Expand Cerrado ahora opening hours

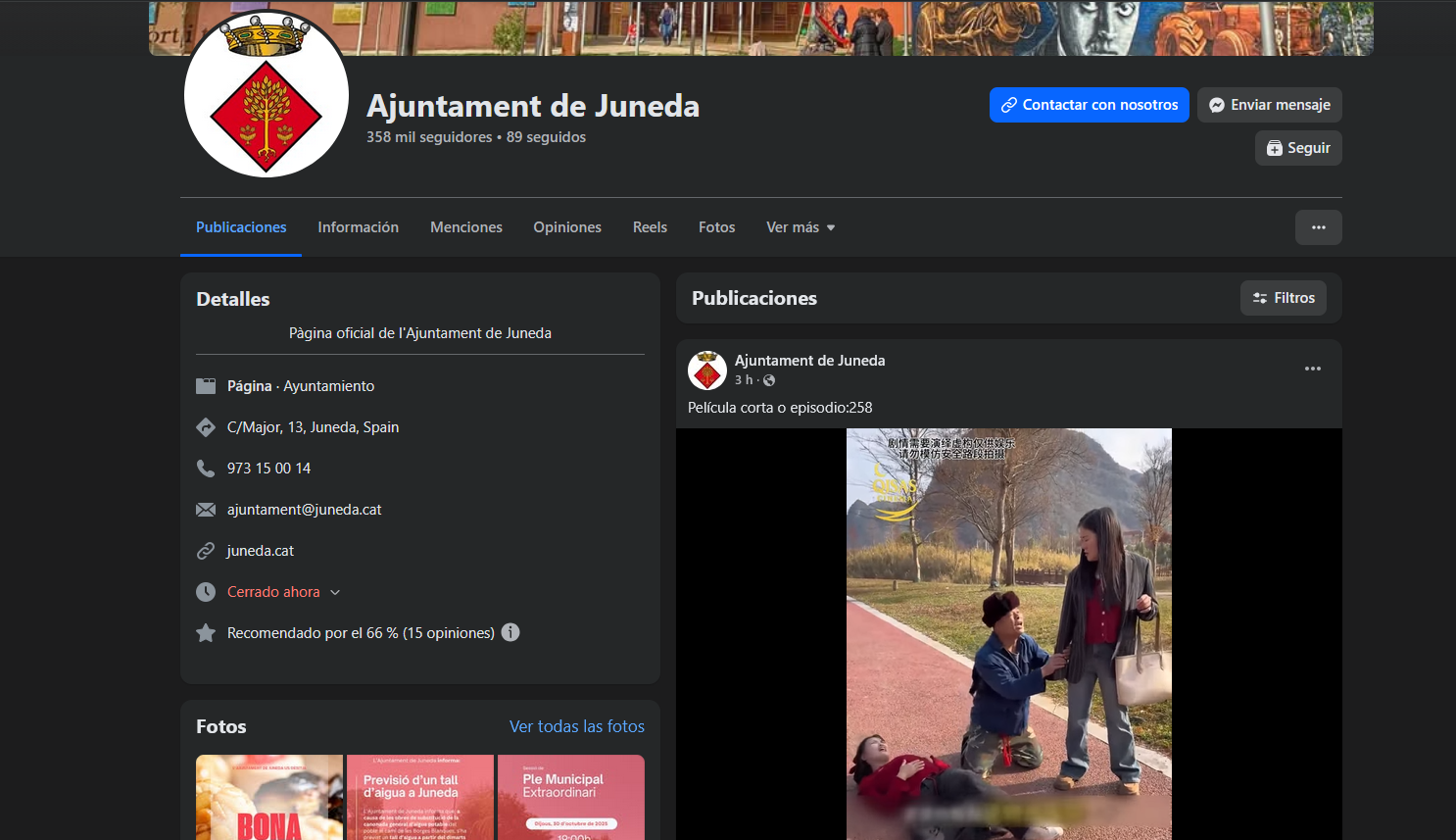(283, 592)
